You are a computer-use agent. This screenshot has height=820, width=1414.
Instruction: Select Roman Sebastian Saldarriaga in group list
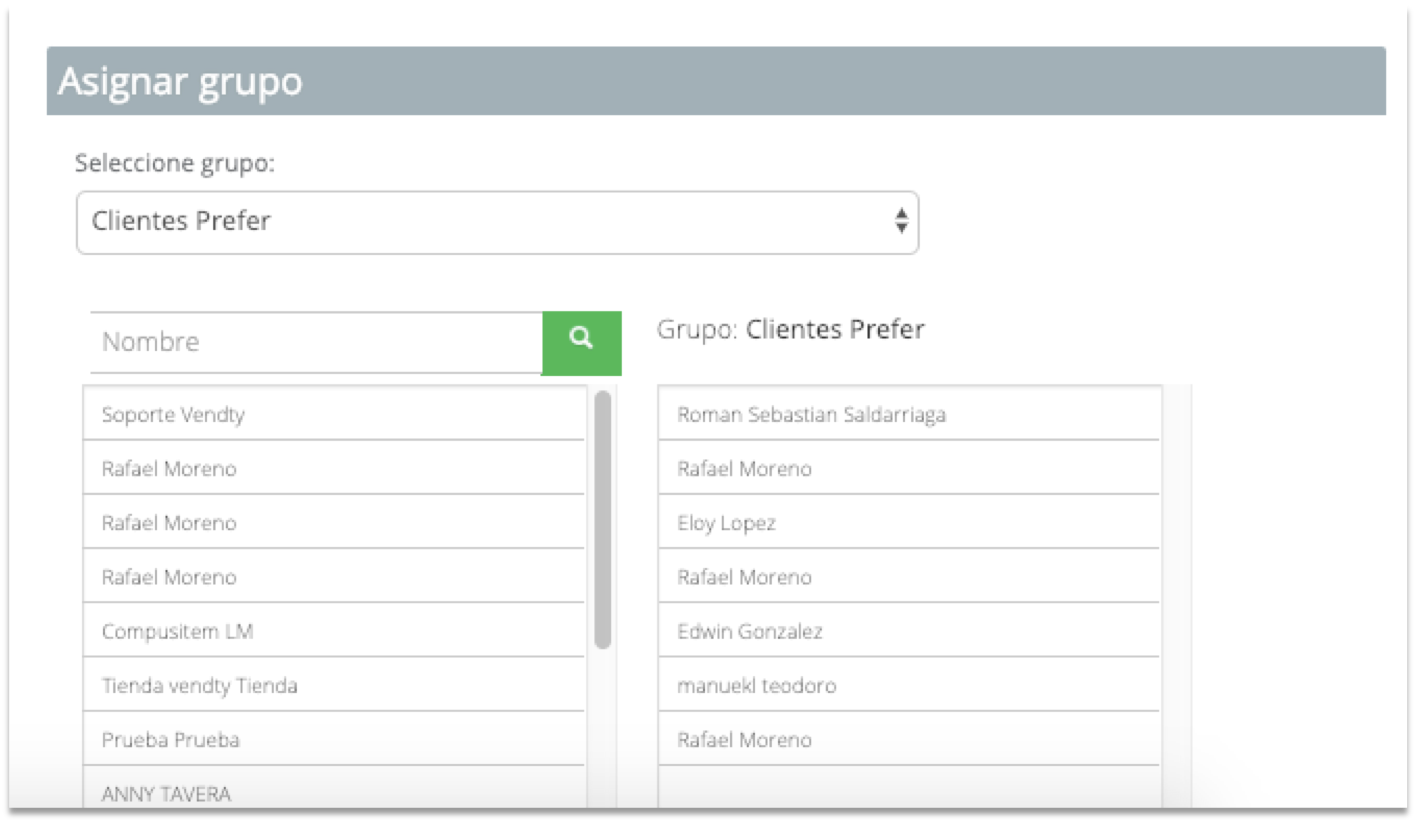909,414
